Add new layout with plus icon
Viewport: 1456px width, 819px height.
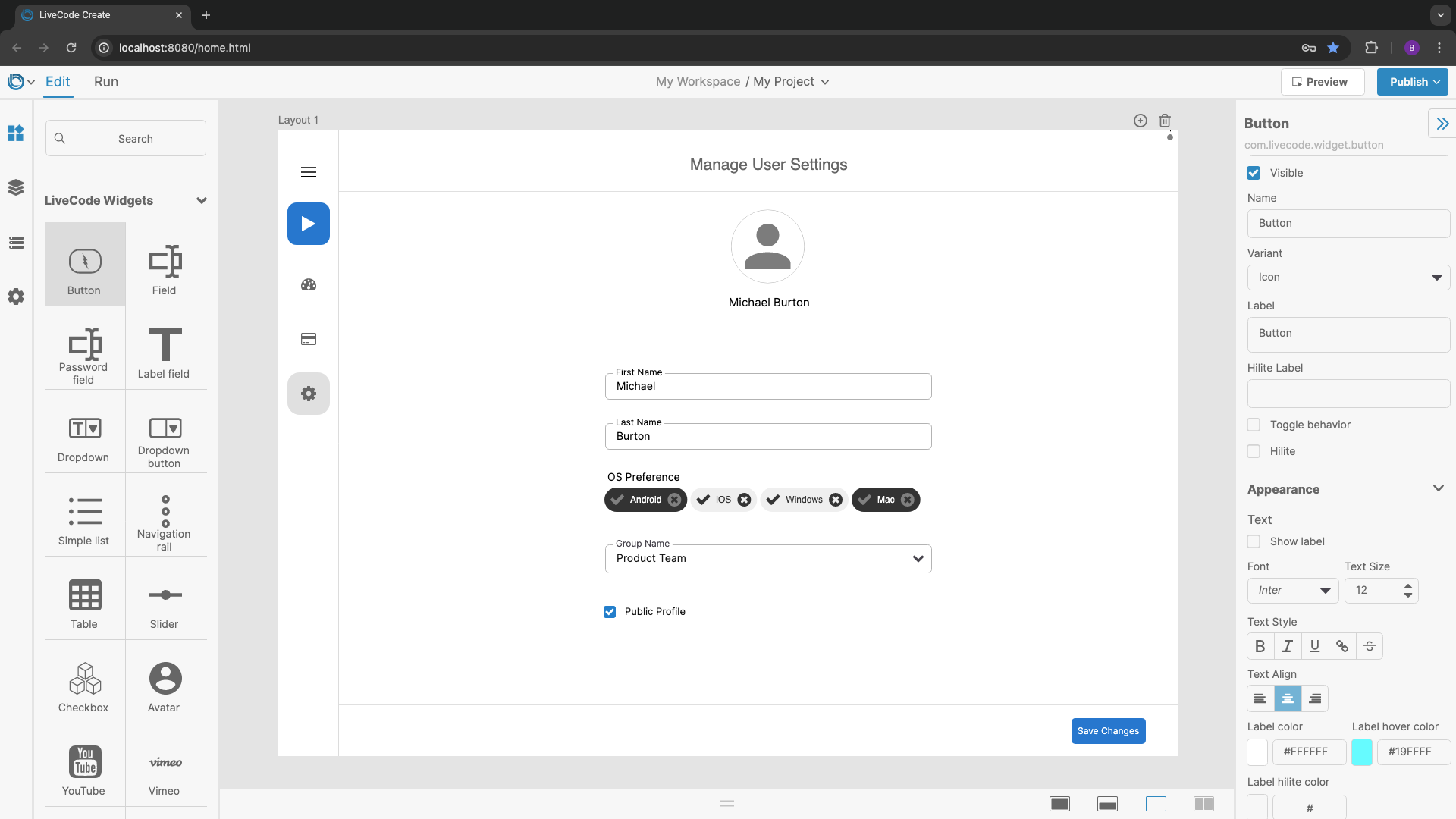coord(1140,121)
